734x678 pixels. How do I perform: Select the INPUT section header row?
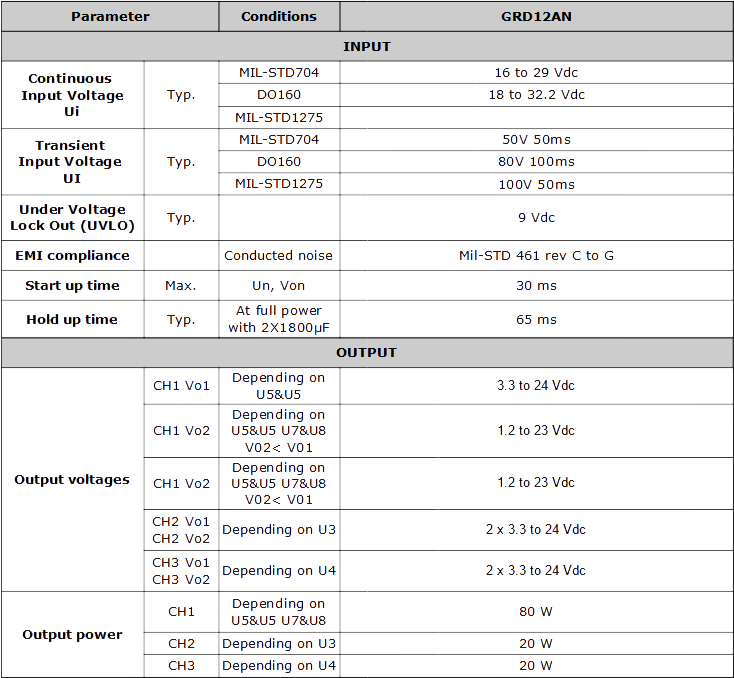(x=367, y=46)
